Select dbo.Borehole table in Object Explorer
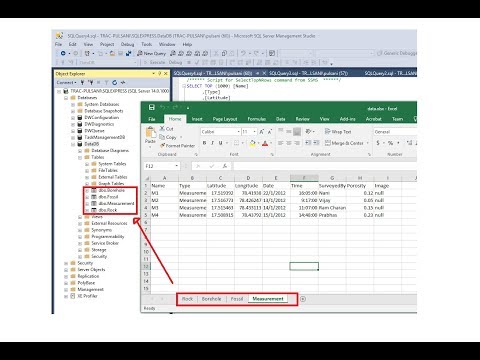Image resolution: width=480 pixels, height=360 pixels. pyautogui.click(x=112, y=190)
